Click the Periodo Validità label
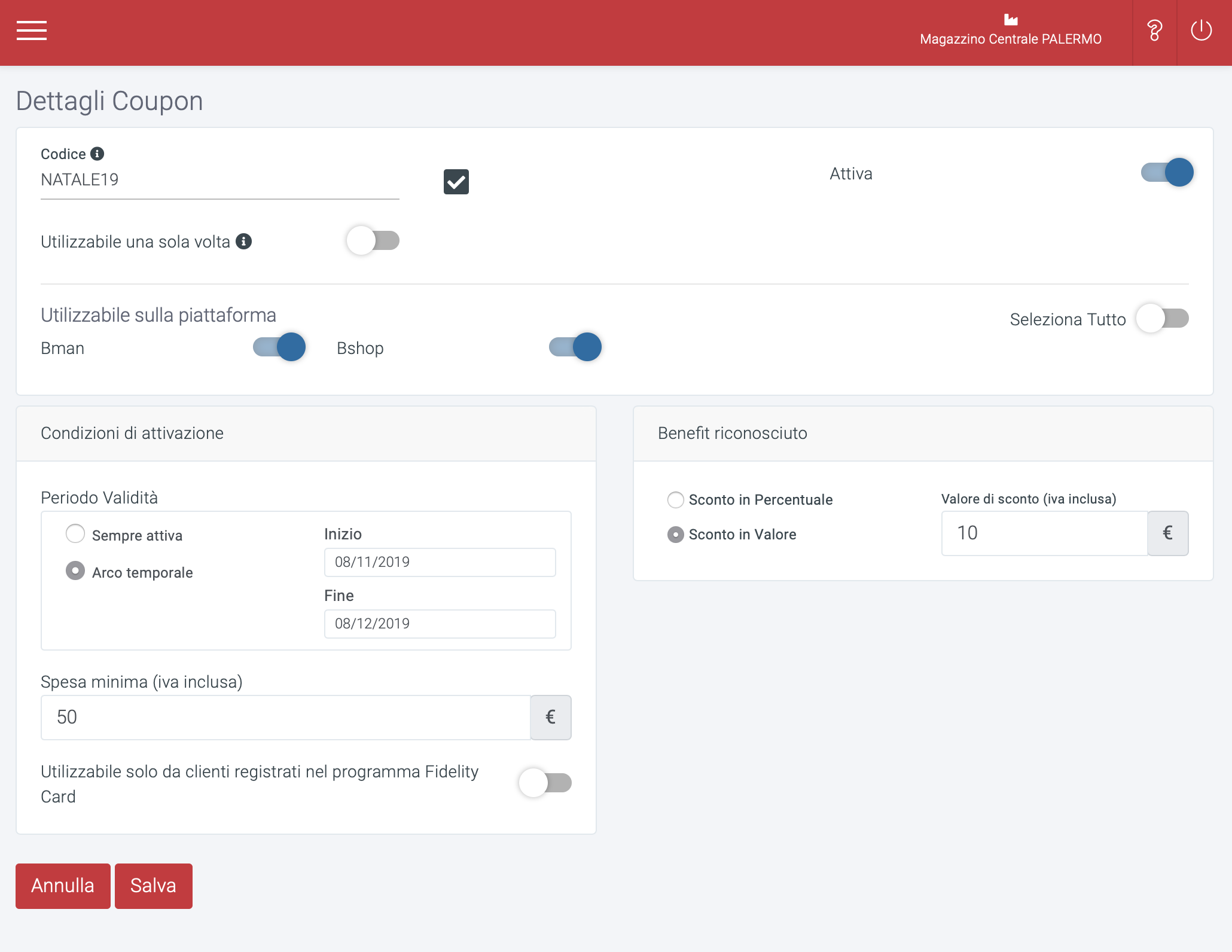Image resolution: width=1232 pixels, height=952 pixels. (x=99, y=498)
